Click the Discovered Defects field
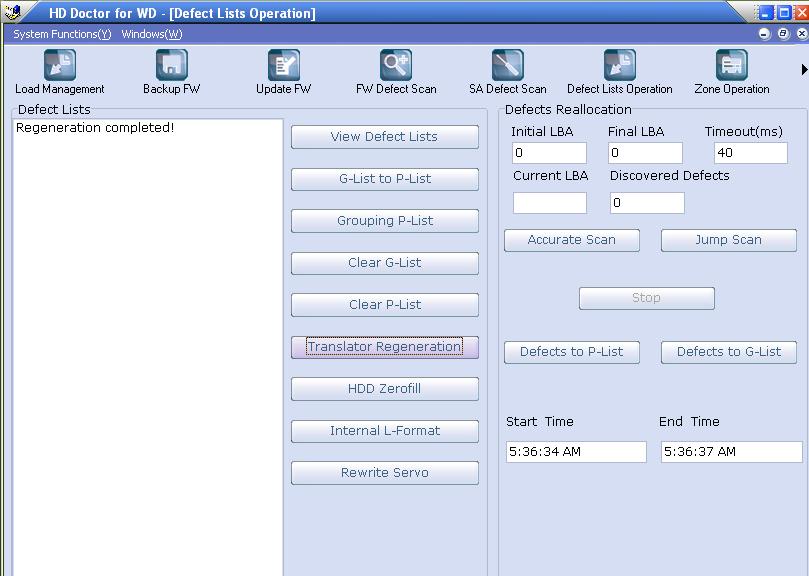The image size is (809, 576). [x=647, y=203]
